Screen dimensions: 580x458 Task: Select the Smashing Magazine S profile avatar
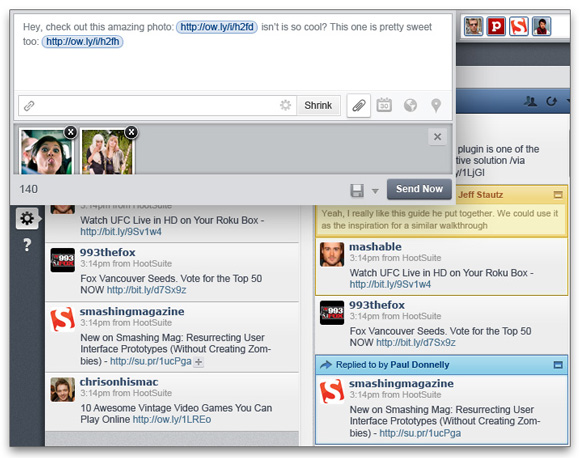(x=519, y=26)
